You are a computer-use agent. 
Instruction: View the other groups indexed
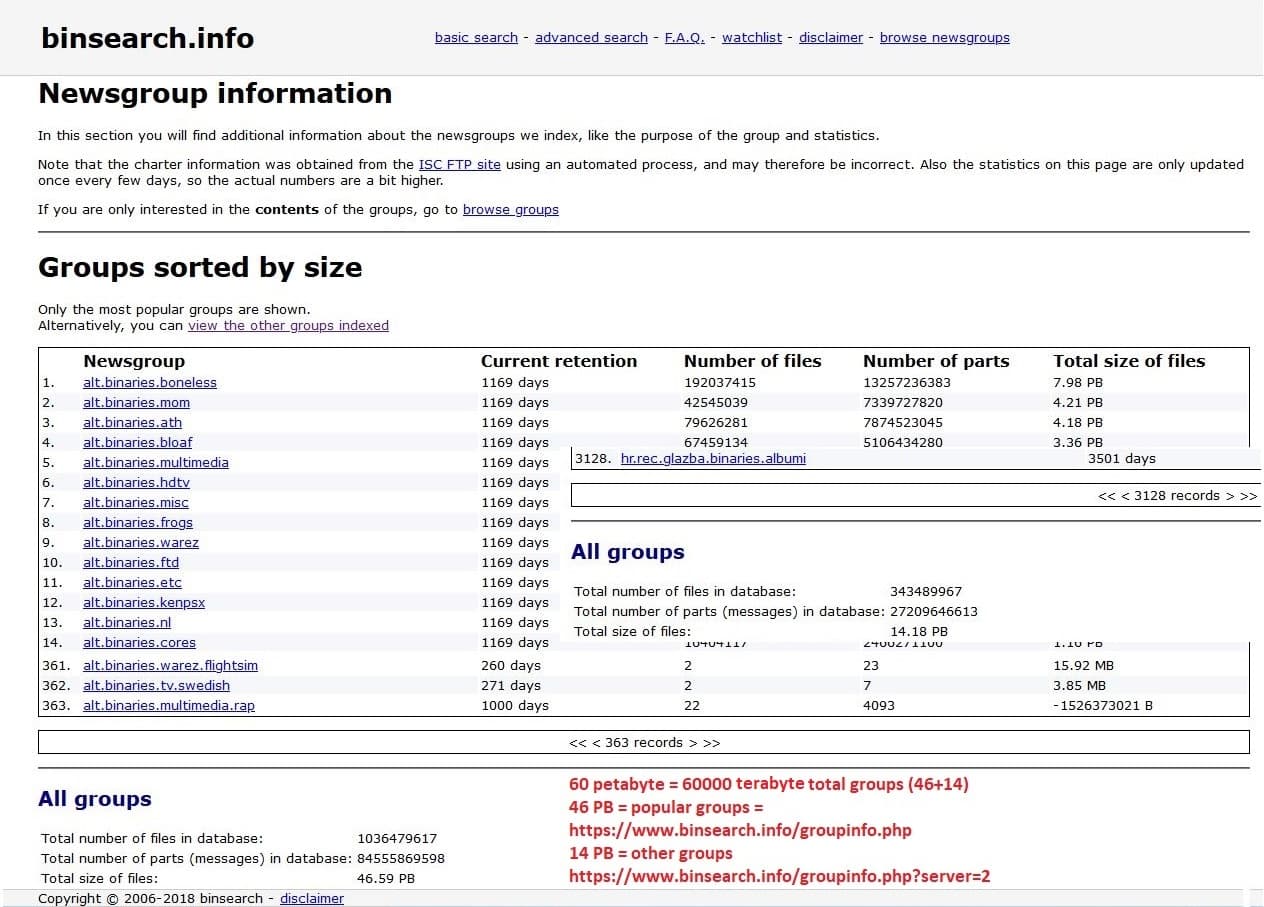pyautogui.click(x=288, y=325)
